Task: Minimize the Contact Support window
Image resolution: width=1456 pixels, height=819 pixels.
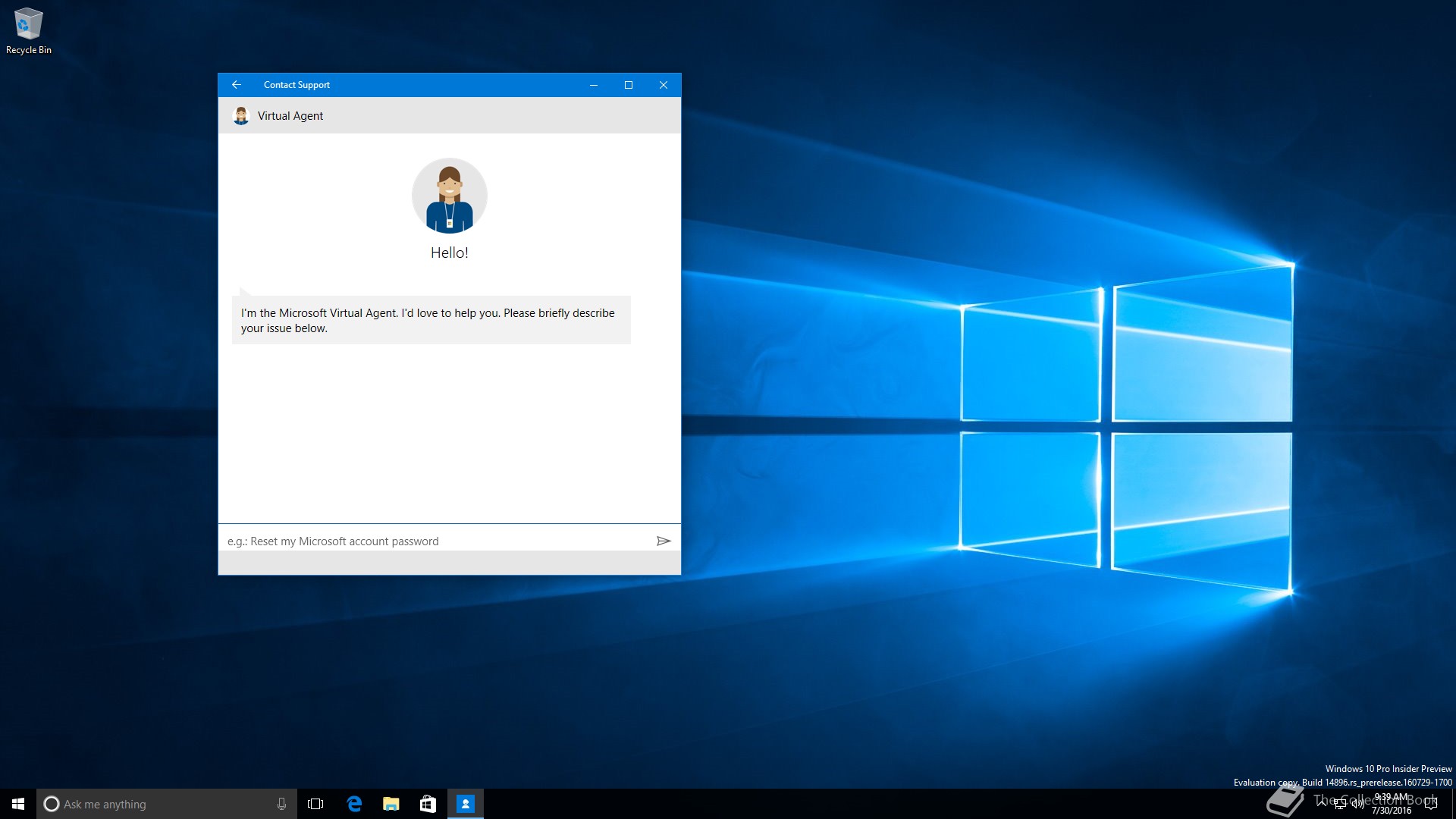Action: tap(594, 85)
